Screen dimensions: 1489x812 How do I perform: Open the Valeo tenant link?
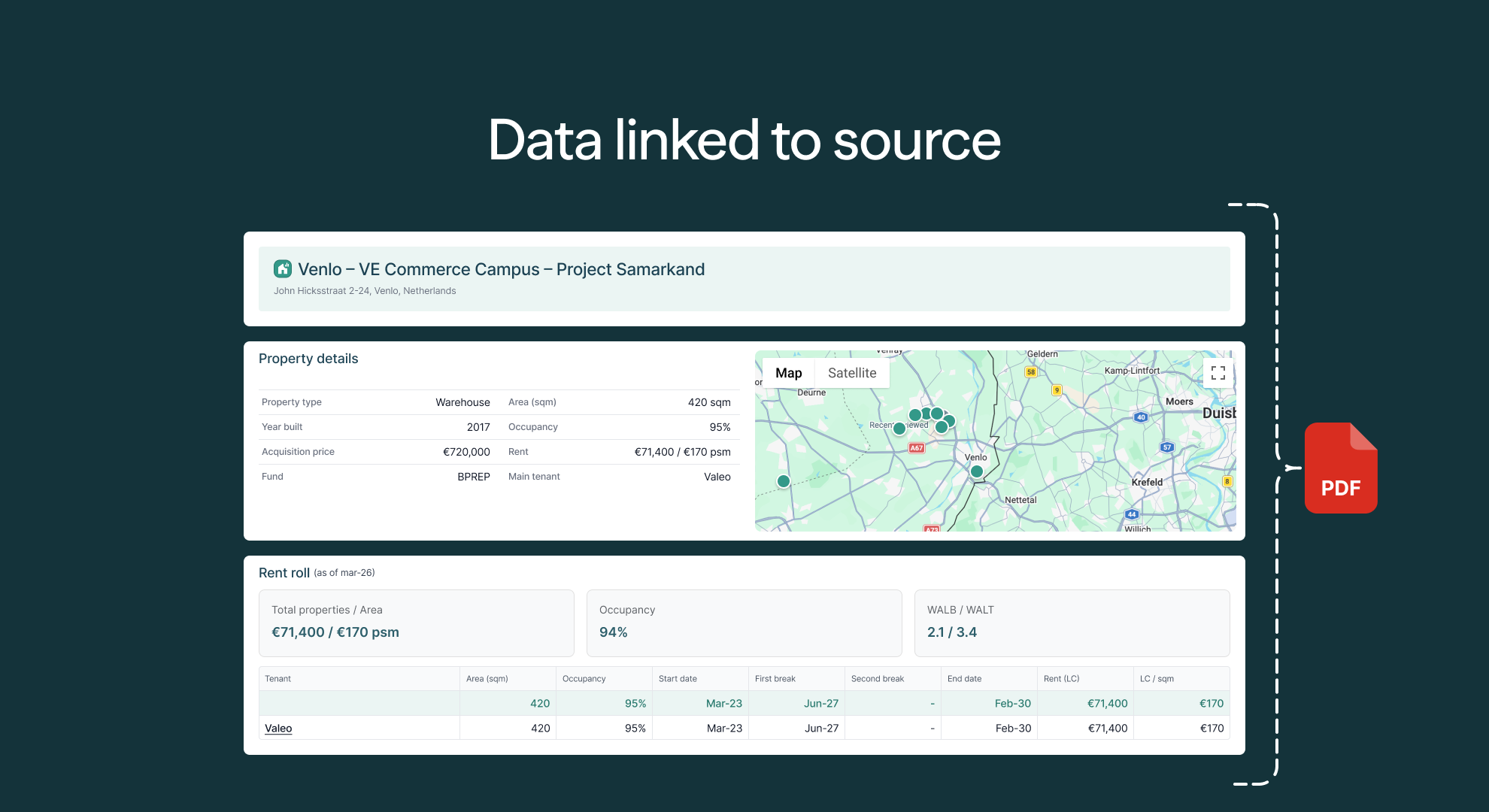[x=278, y=728]
